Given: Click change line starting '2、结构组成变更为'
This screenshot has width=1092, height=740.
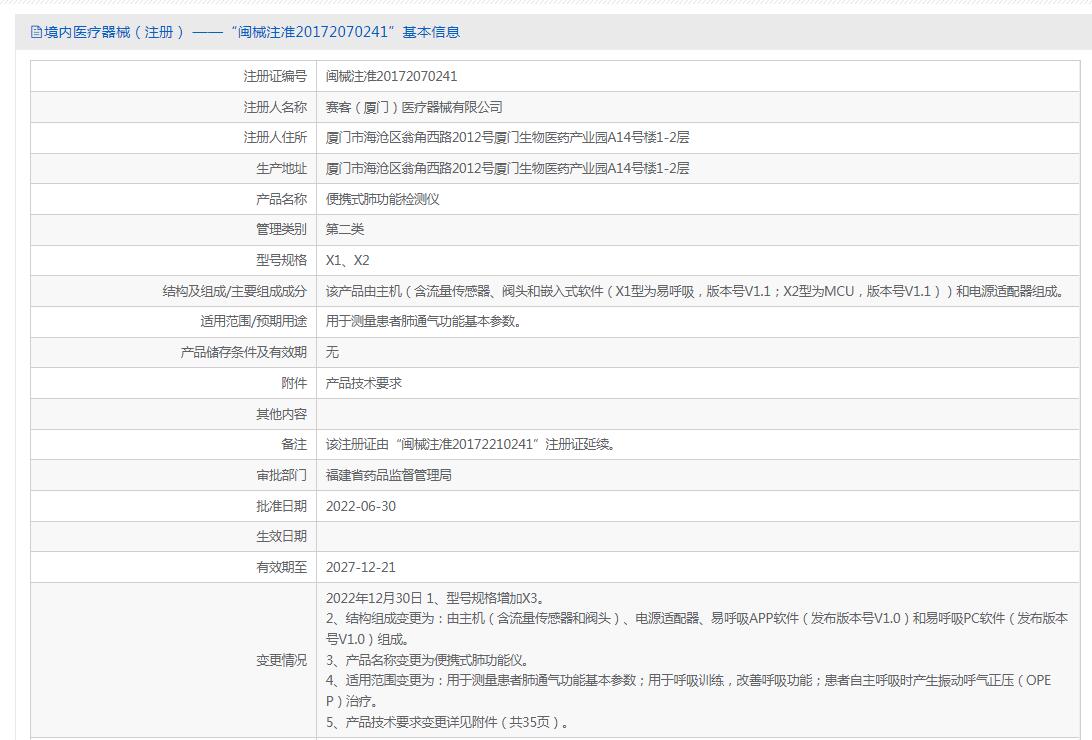Looking at the screenshot, I should click(x=696, y=629).
